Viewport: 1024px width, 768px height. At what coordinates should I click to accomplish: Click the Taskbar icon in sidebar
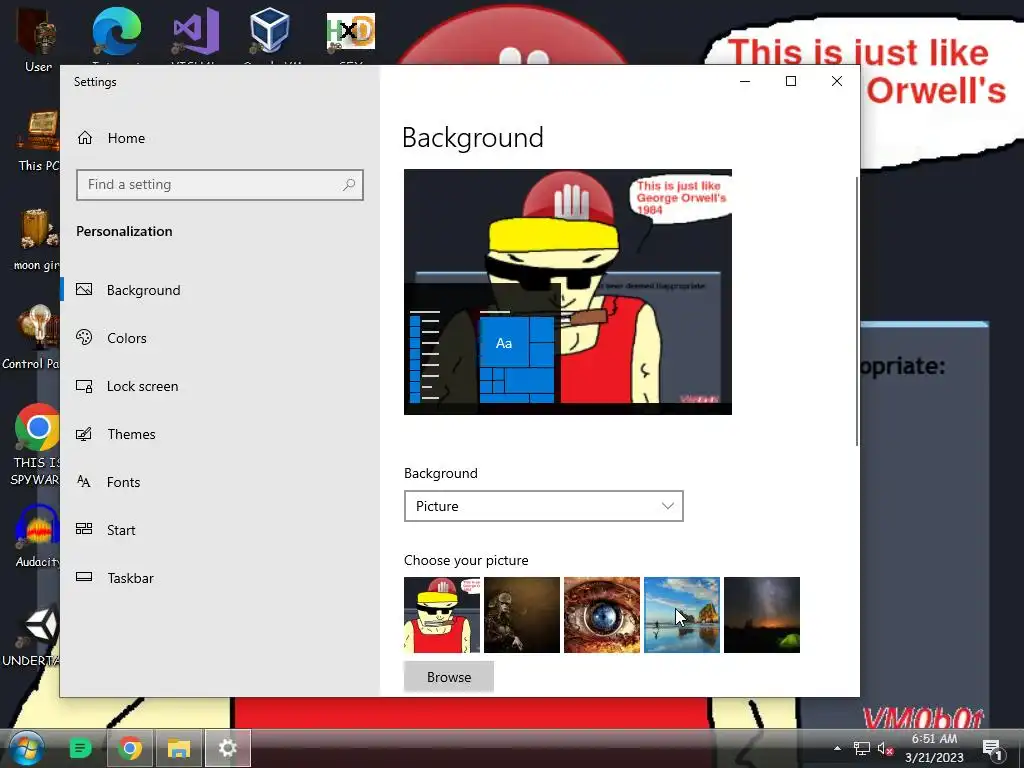pos(84,577)
